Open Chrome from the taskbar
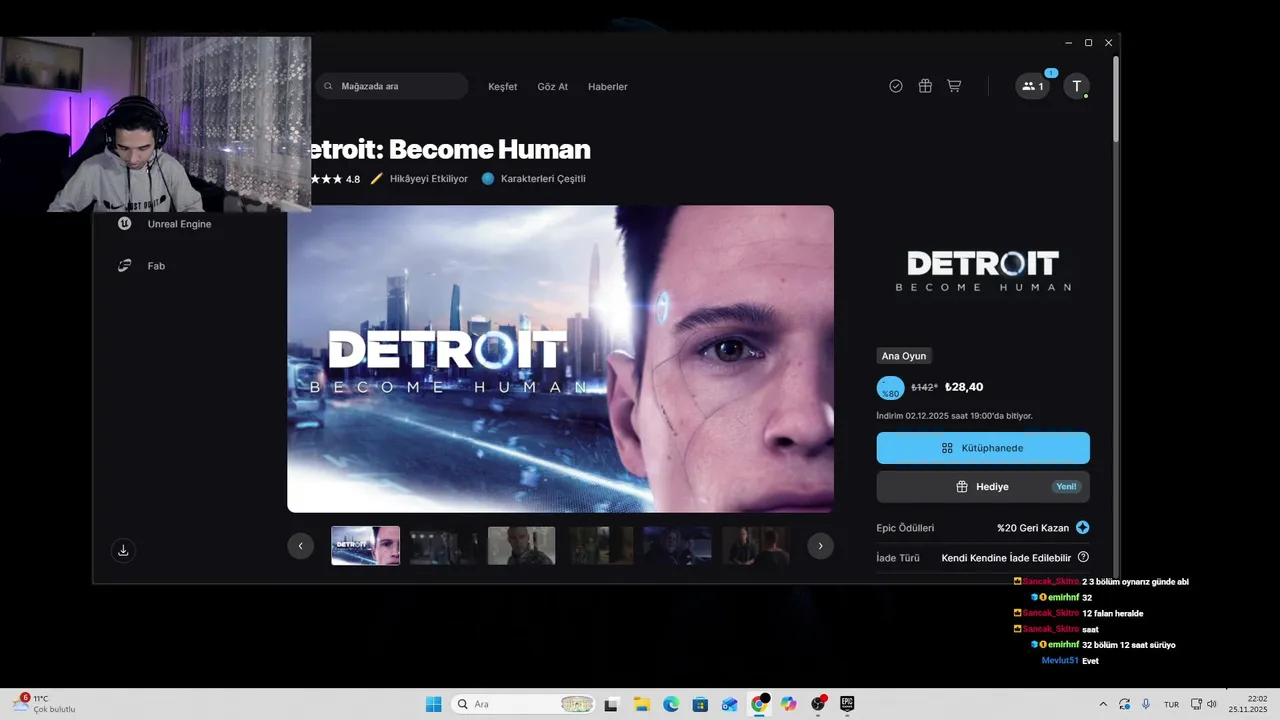This screenshot has width=1280, height=720. coord(759,704)
